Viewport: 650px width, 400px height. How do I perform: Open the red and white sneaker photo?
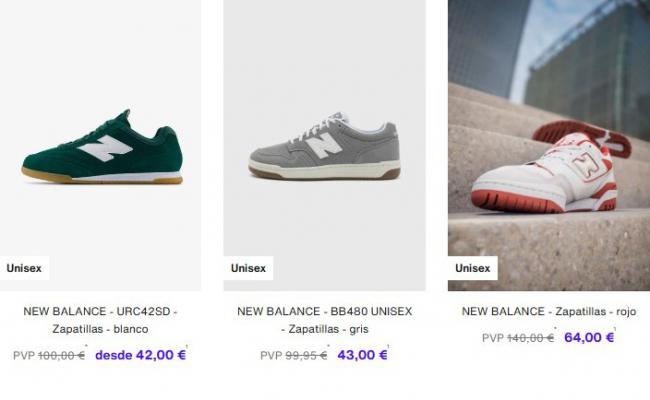pos(549,145)
